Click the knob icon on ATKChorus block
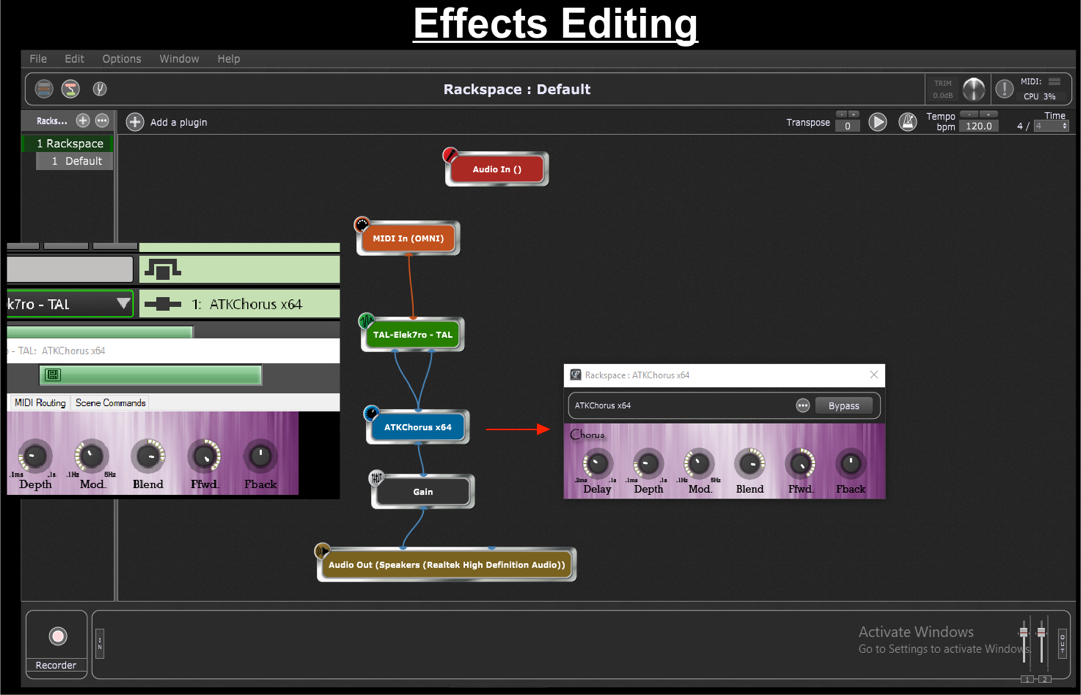The image size is (1081, 695). (x=372, y=413)
